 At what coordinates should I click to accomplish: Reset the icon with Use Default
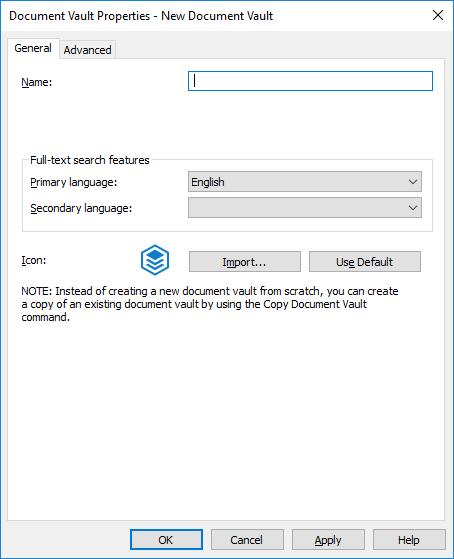tap(364, 262)
